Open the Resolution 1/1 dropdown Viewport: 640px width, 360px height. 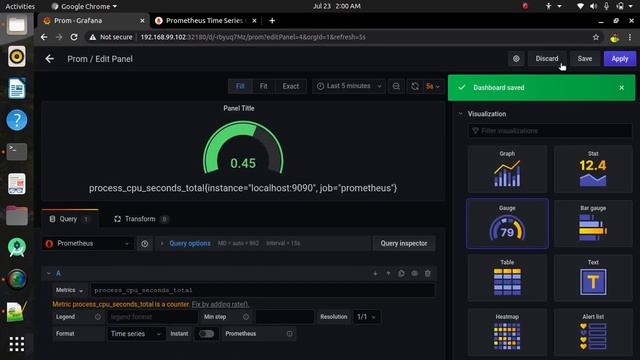(x=366, y=317)
